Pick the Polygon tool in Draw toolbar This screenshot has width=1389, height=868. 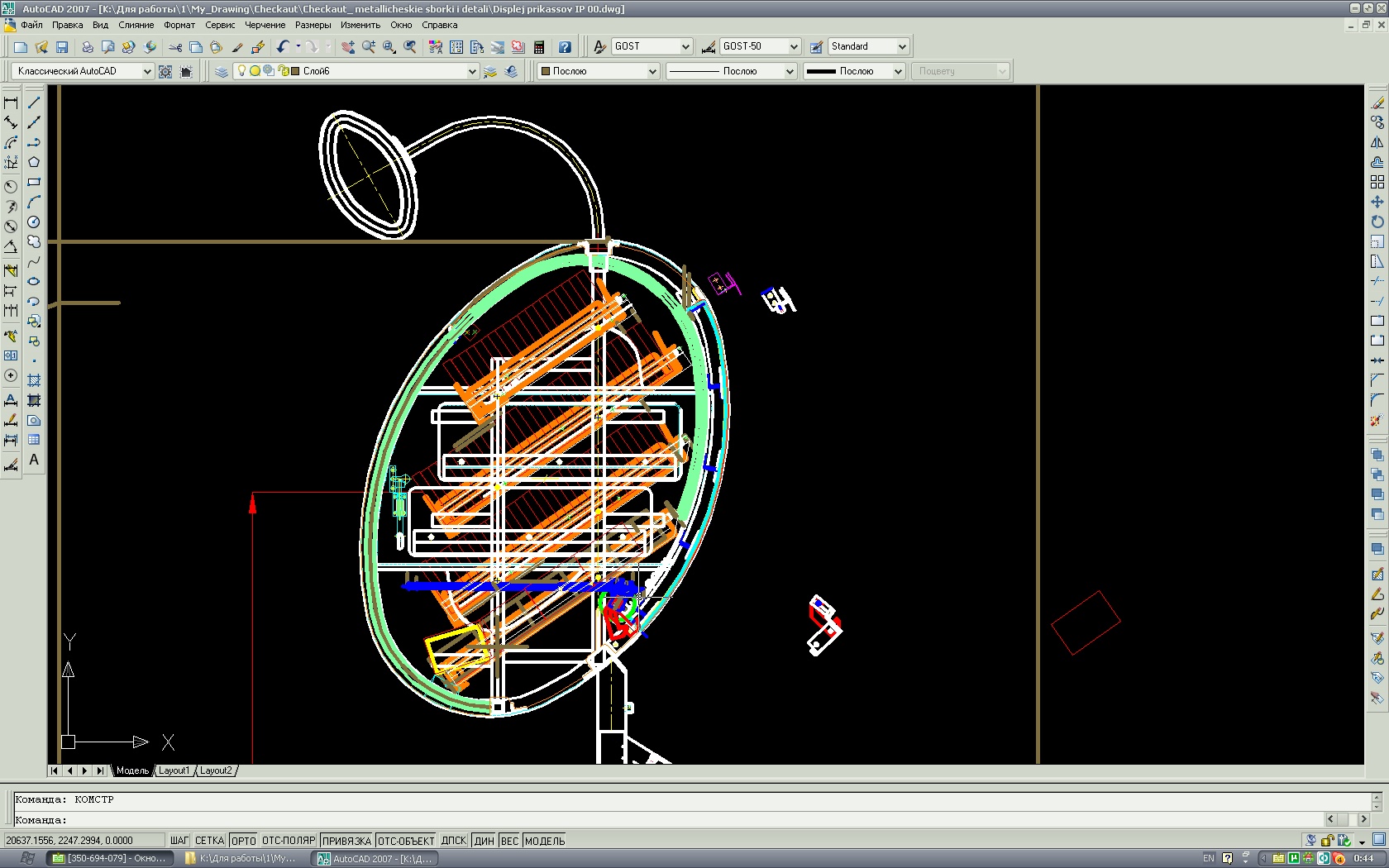coord(34,162)
